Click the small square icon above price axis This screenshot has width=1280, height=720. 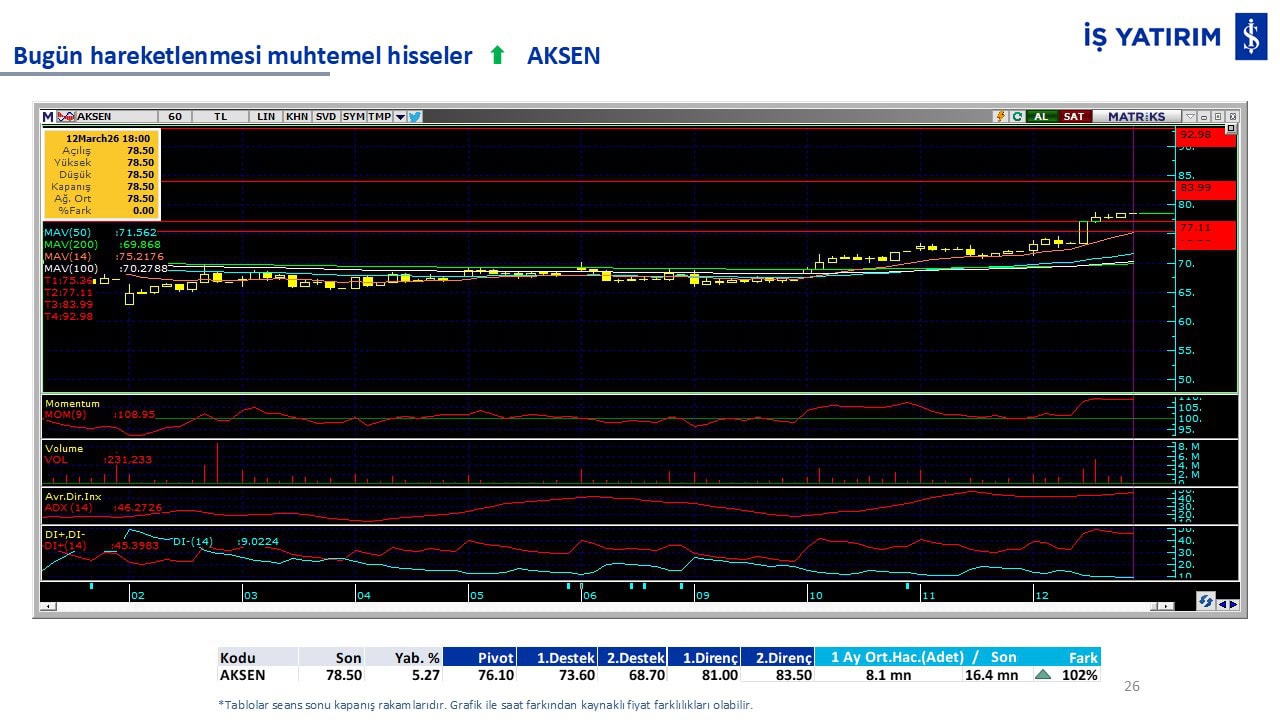coord(1231,128)
